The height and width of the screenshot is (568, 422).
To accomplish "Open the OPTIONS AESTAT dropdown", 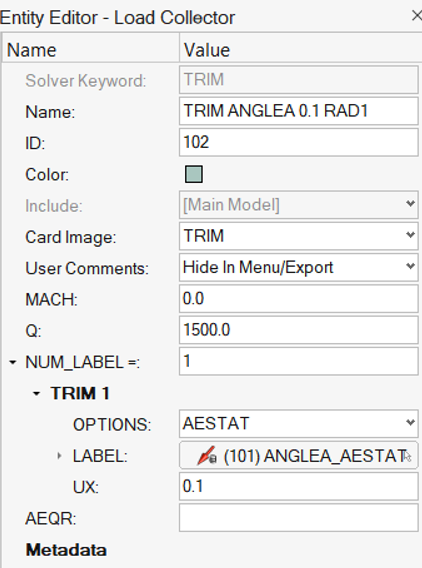I will [299, 424].
